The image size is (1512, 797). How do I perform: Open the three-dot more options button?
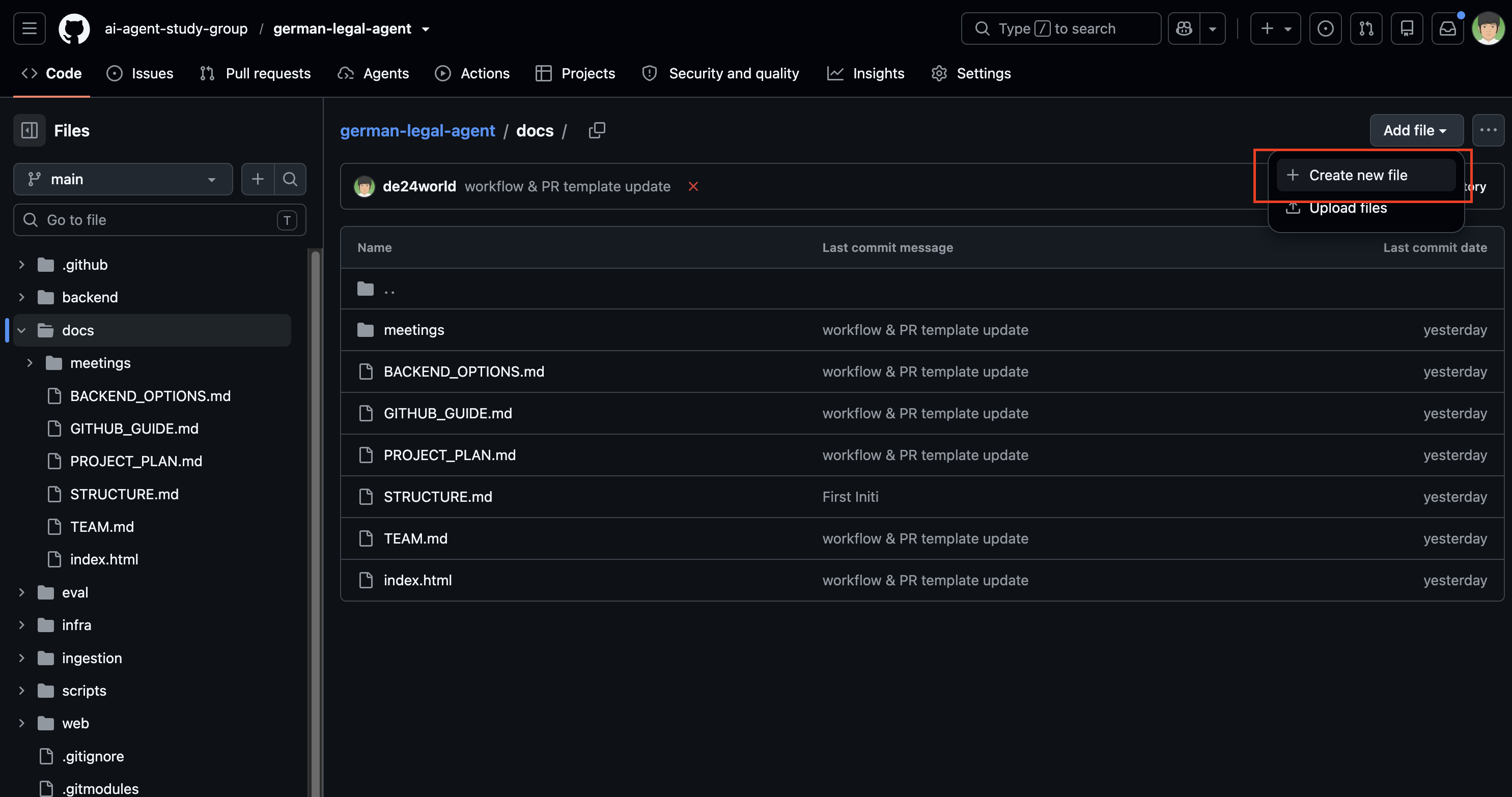1489,130
